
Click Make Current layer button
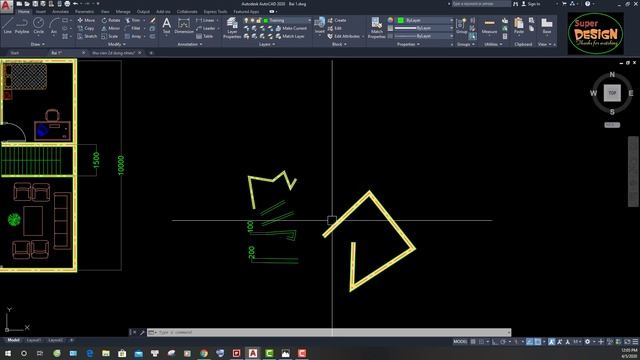[291, 28]
